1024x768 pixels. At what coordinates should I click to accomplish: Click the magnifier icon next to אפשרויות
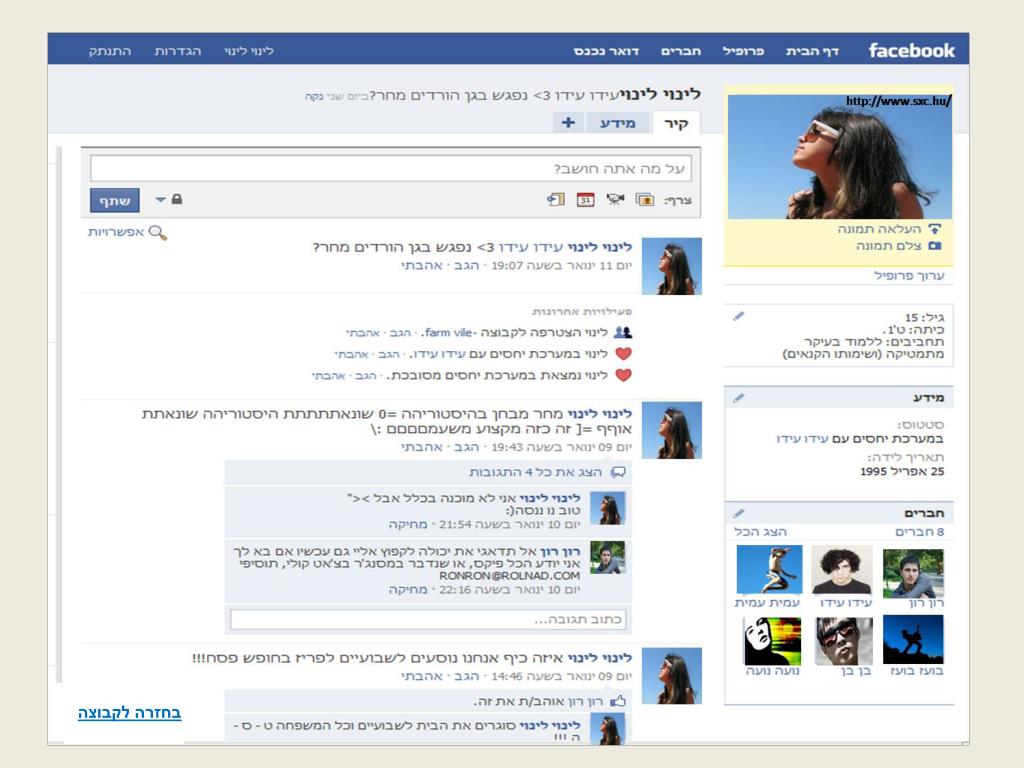(157, 232)
